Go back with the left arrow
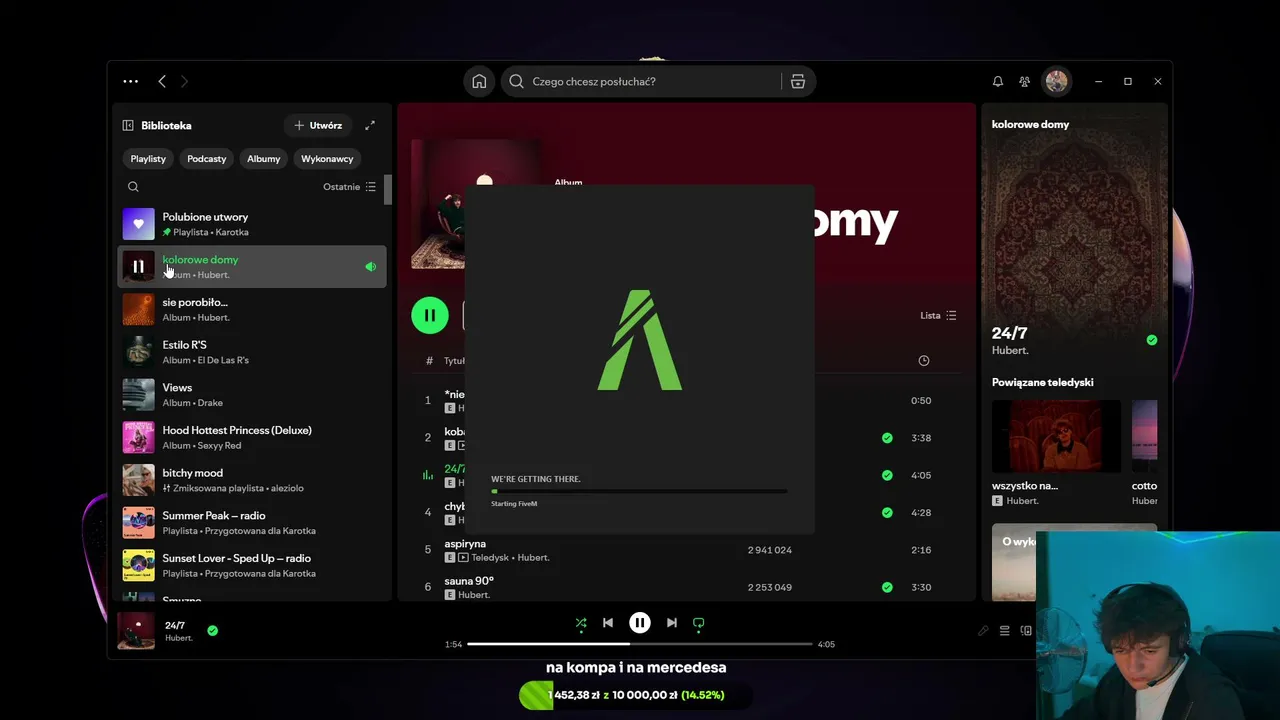The width and height of the screenshot is (1280, 720). (x=162, y=81)
